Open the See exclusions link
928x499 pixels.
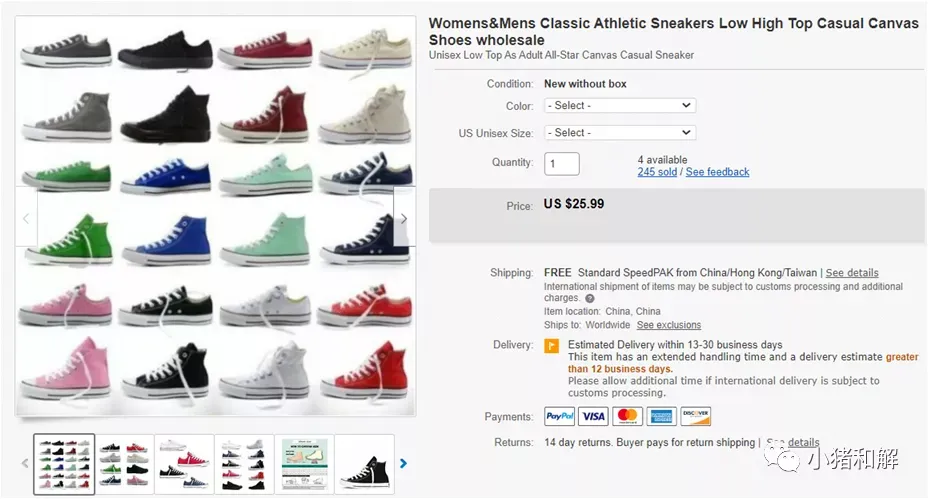click(669, 325)
